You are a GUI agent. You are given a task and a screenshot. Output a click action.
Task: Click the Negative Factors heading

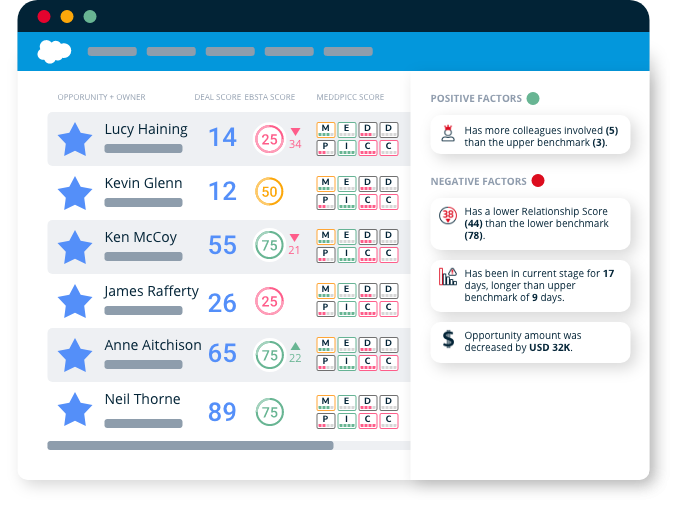(x=478, y=181)
